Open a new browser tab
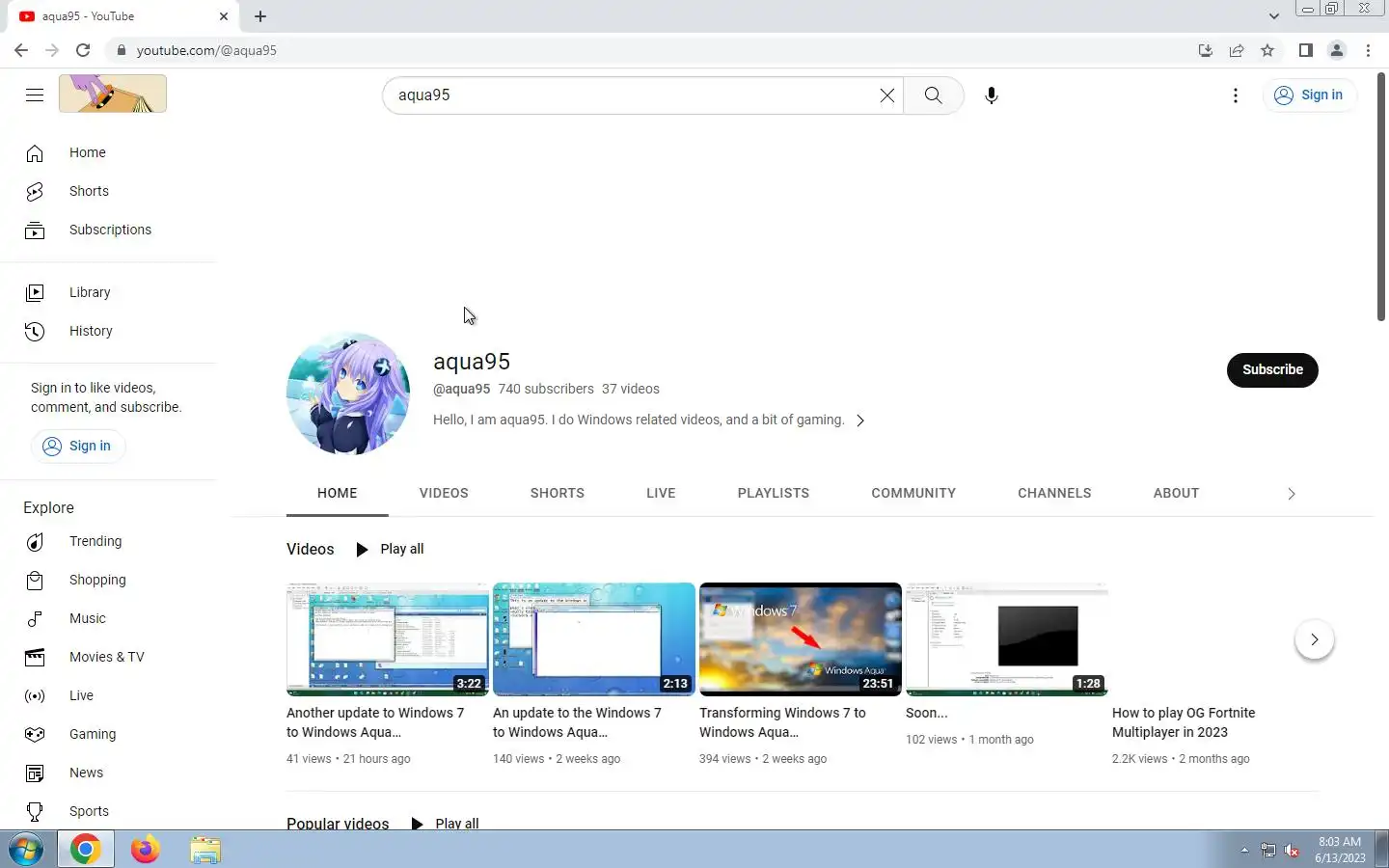 tap(260, 16)
